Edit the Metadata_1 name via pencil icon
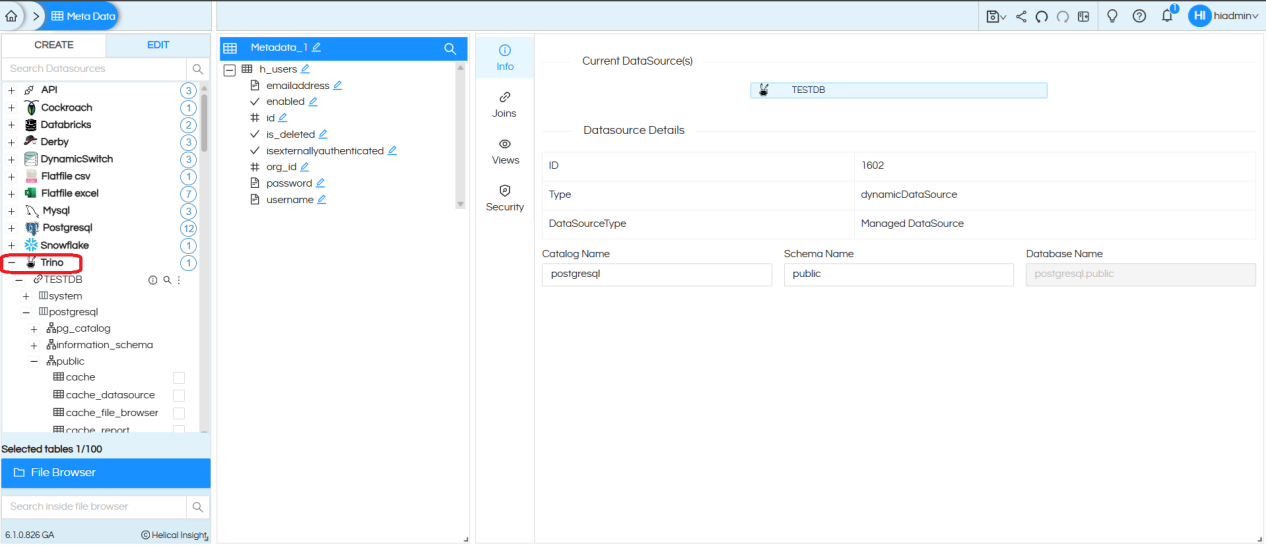Viewport: 1266px width, 546px height. click(x=317, y=48)
